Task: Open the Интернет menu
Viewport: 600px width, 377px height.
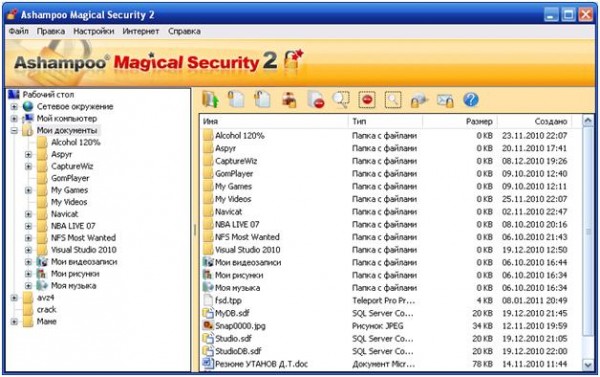Action: (x=141, y=31)
